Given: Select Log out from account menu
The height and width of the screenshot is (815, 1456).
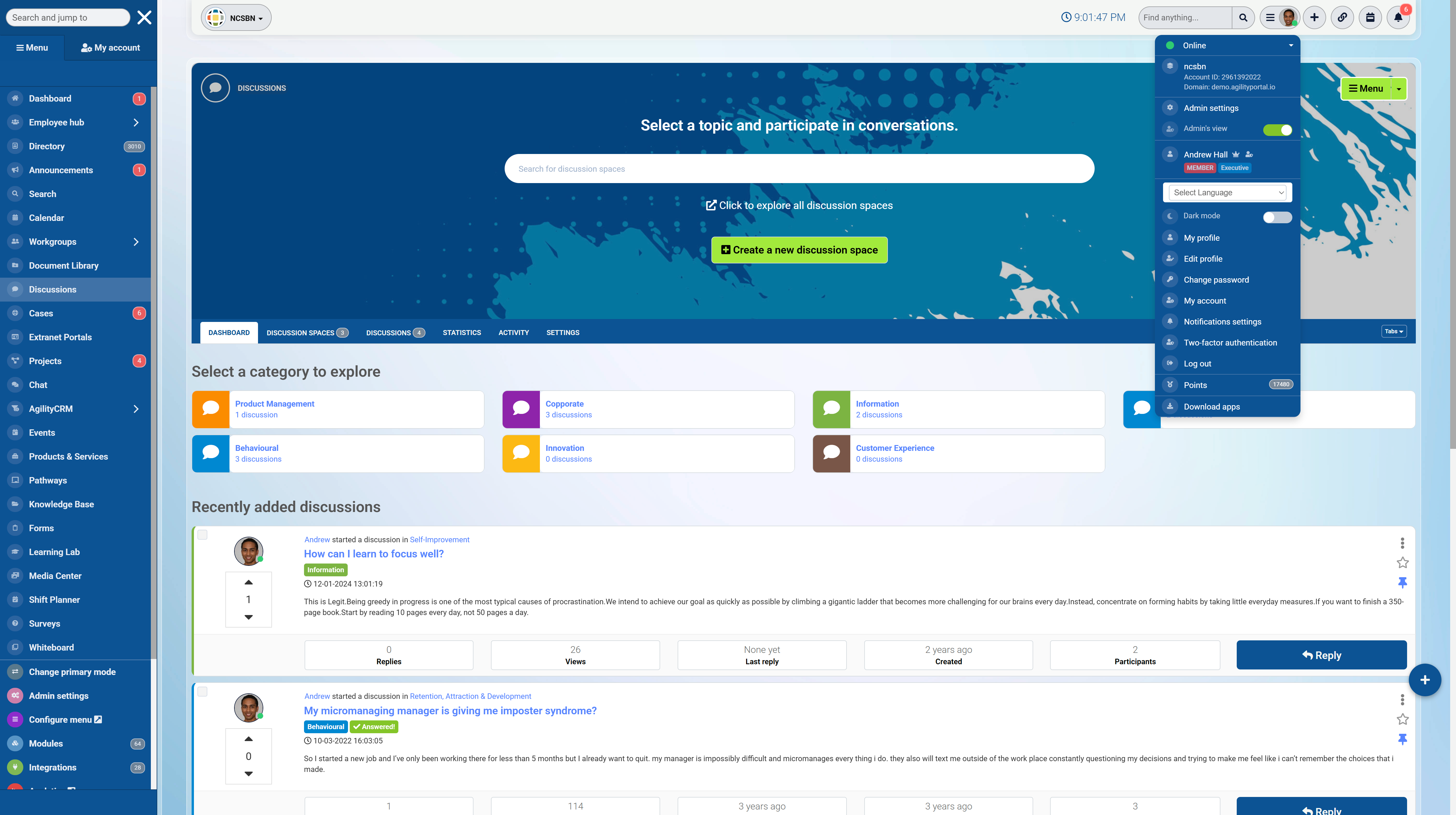Looking at the screenshot, I should tap(1197, 364).
